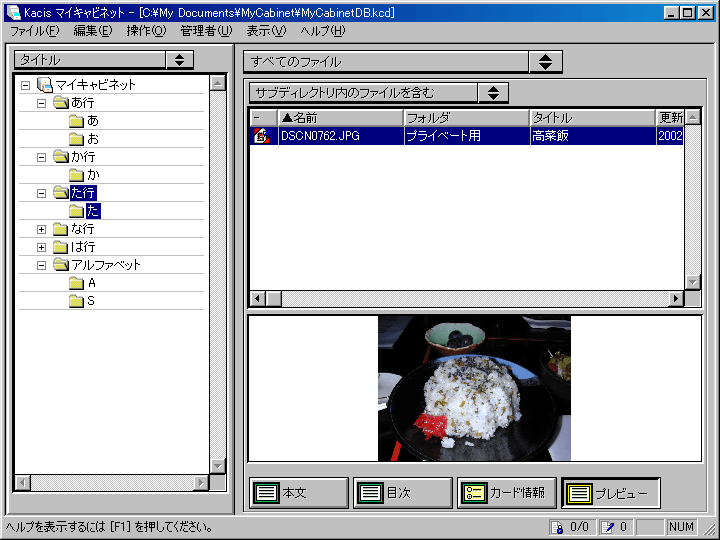Viewport: 720px width, 540px height.
Task: Sort by the タイトル column header
Action: 592,118
